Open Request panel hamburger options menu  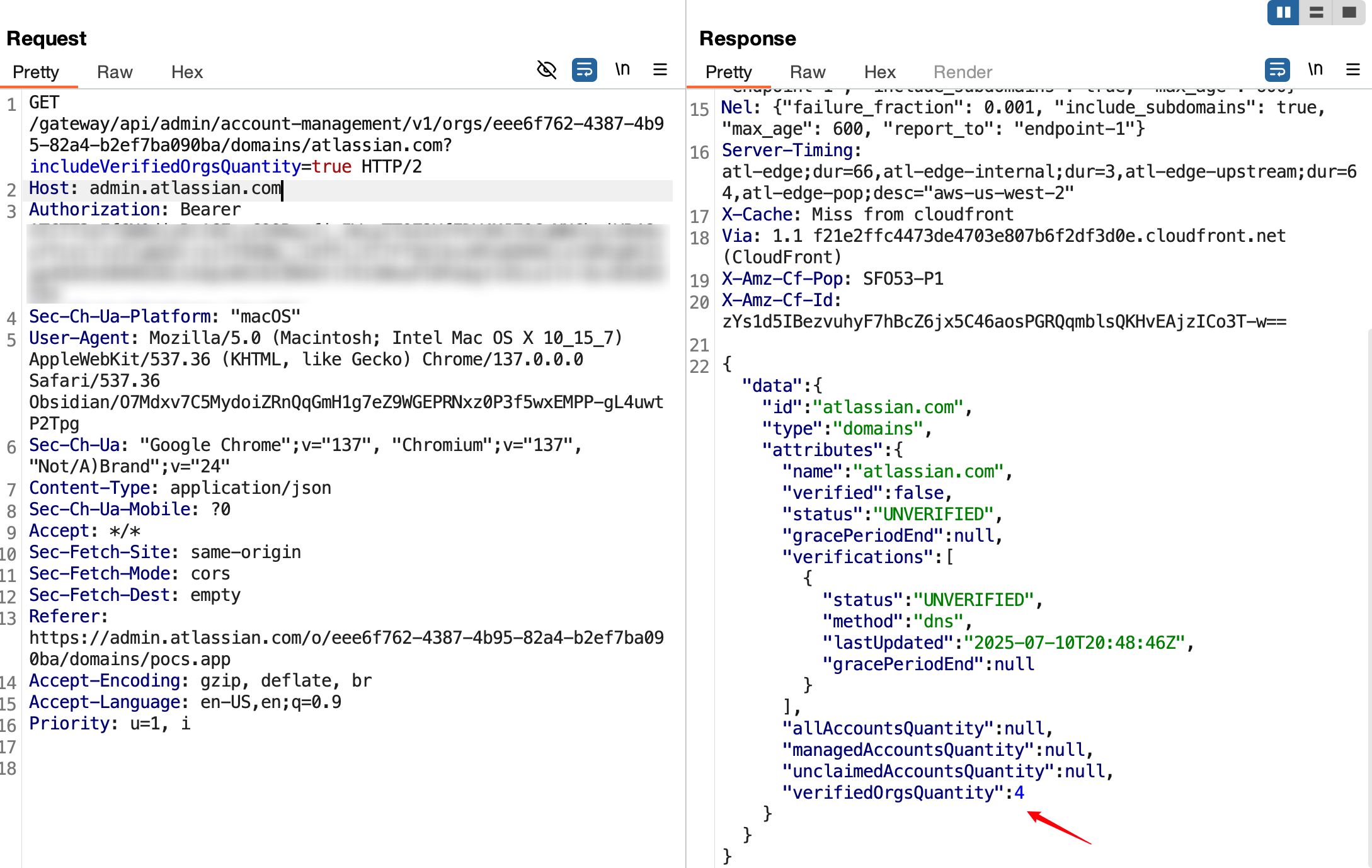coord(660,69)
